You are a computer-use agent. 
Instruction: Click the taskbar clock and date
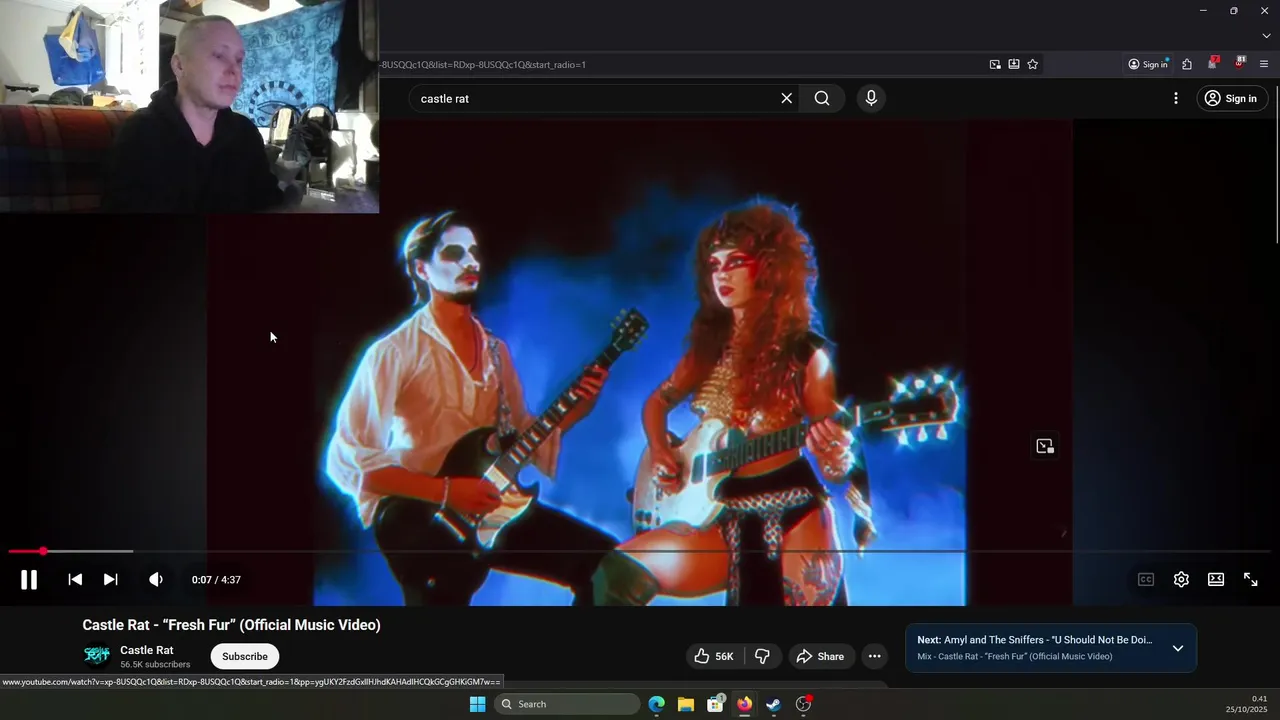1247,704
